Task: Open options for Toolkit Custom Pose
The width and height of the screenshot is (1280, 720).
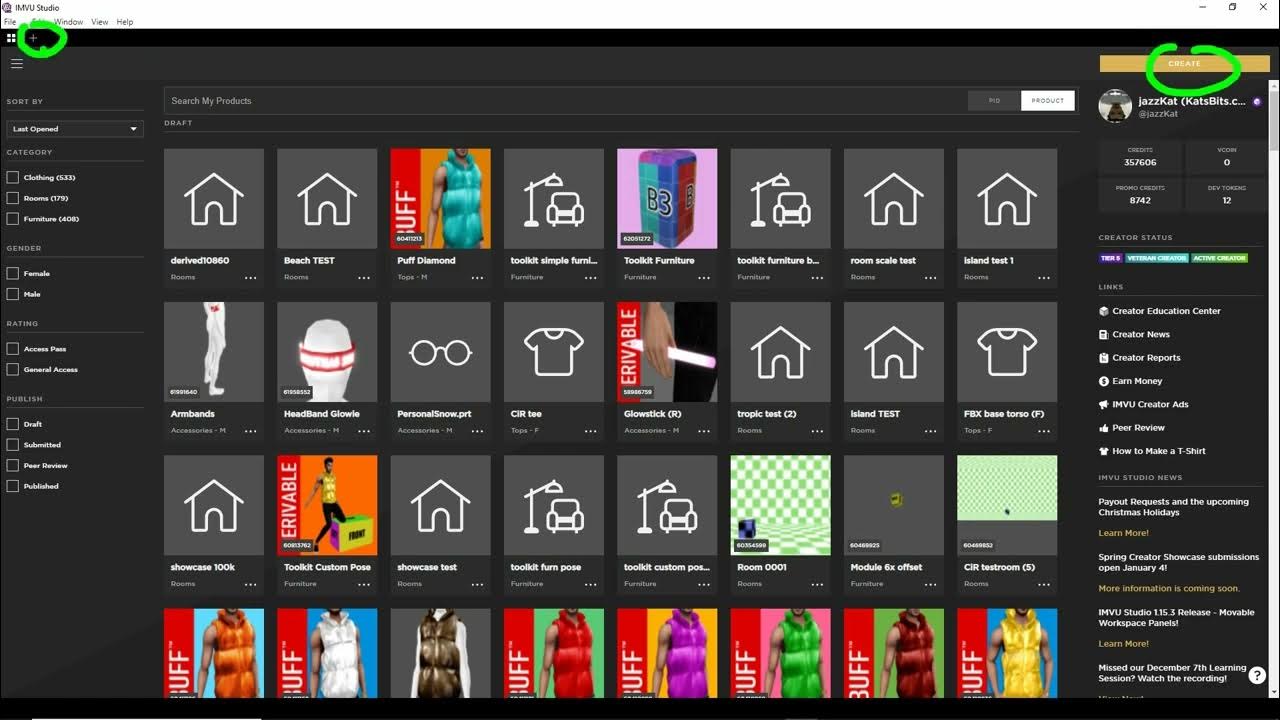Action: click(364, 584)
